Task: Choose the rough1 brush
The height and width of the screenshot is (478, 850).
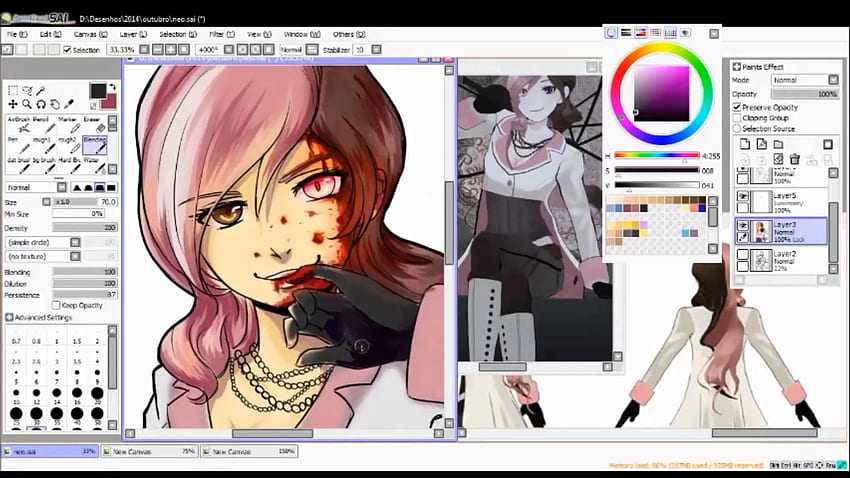Action: (44, 145)
